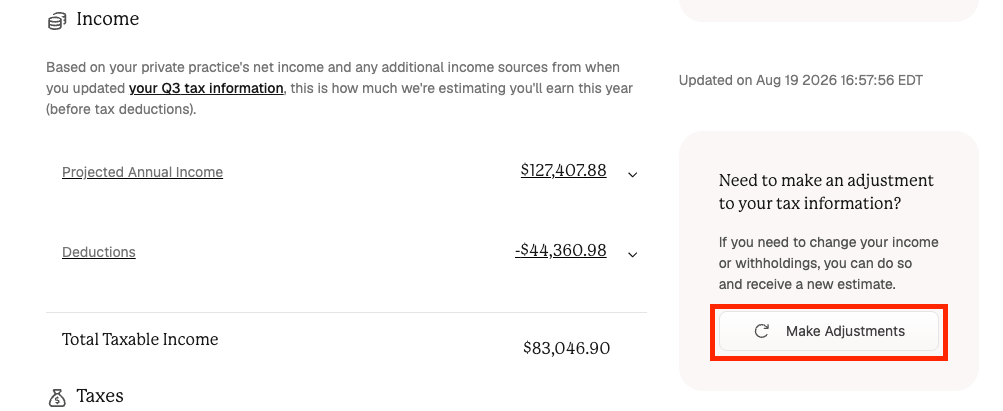Click the $83,046.90 taxable income total
This screenshot has width=1003, height=411.
pos(566,348)
